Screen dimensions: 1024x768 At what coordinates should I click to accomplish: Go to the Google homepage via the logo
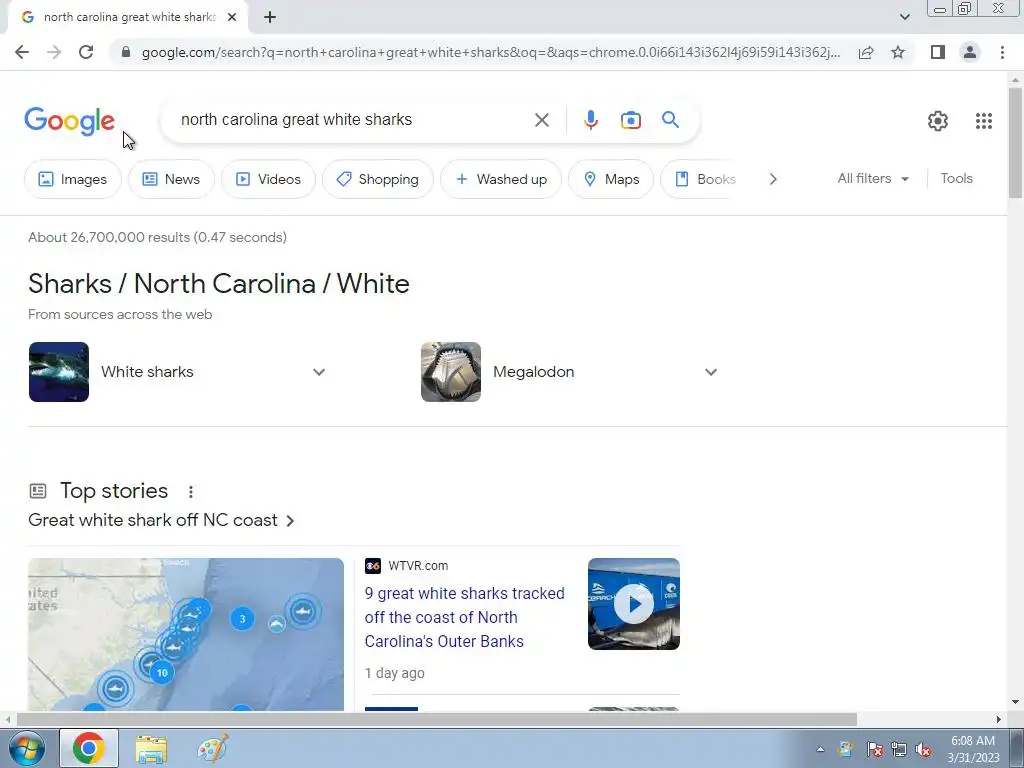click(69, 121)
